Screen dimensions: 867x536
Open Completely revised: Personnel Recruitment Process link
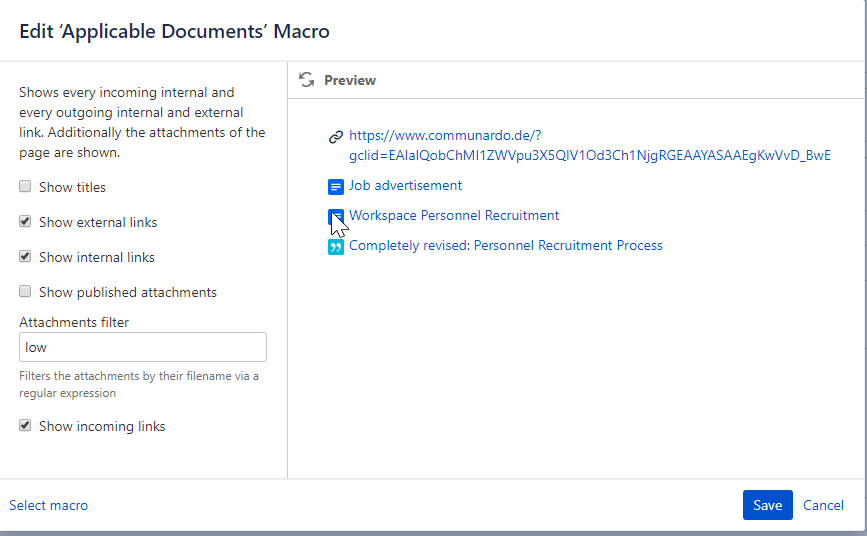pos(505,246)
